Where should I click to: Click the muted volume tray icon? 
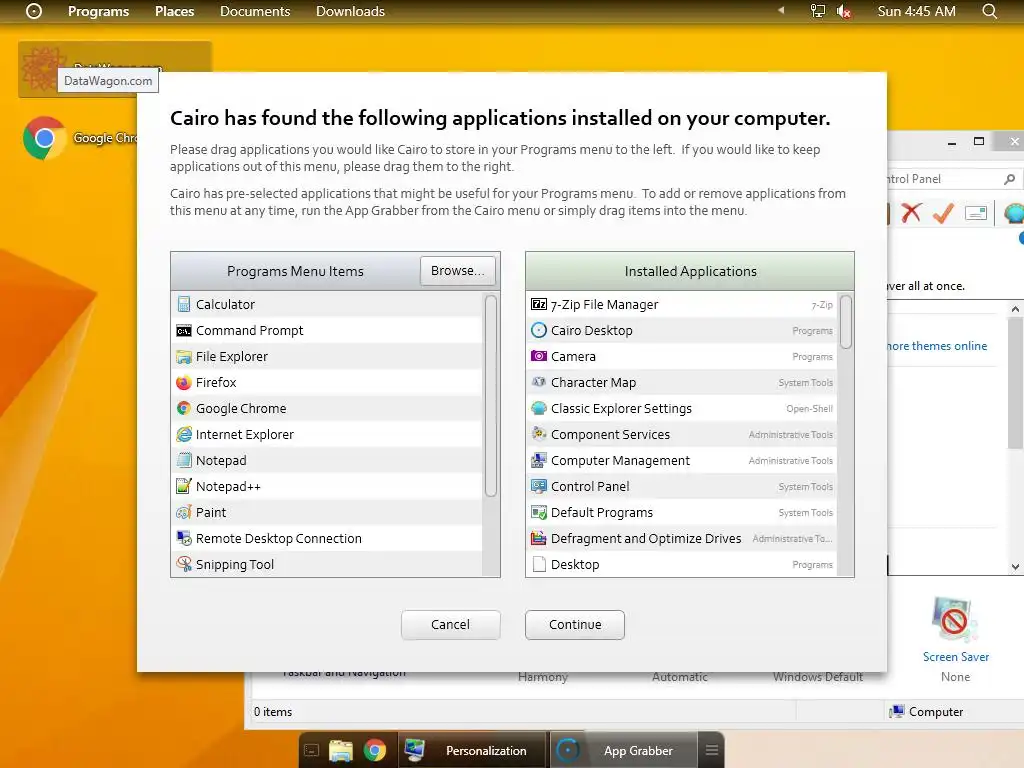click(844, 11)
